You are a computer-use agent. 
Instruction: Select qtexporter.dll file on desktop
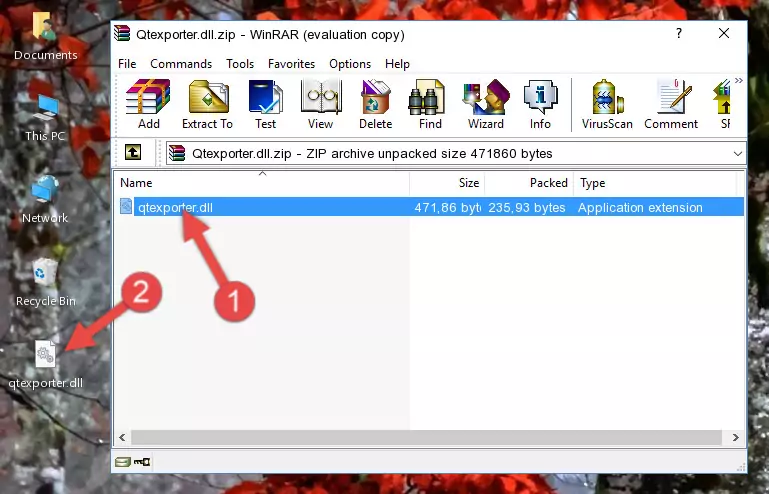(x=46, y=365)
